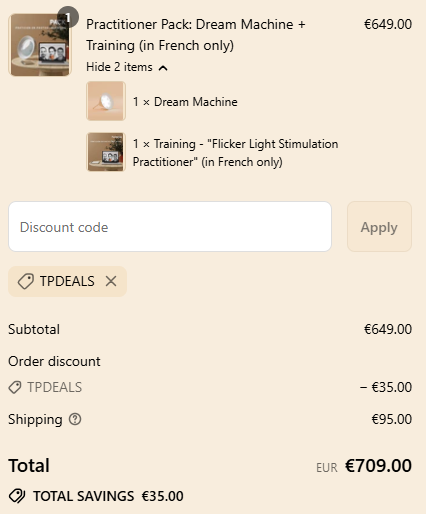Click the Discount code input field

tap(170, 227)
